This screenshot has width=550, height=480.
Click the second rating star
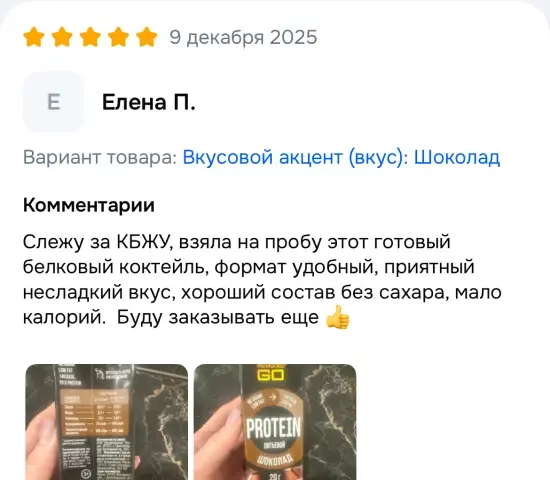[62, 37]
